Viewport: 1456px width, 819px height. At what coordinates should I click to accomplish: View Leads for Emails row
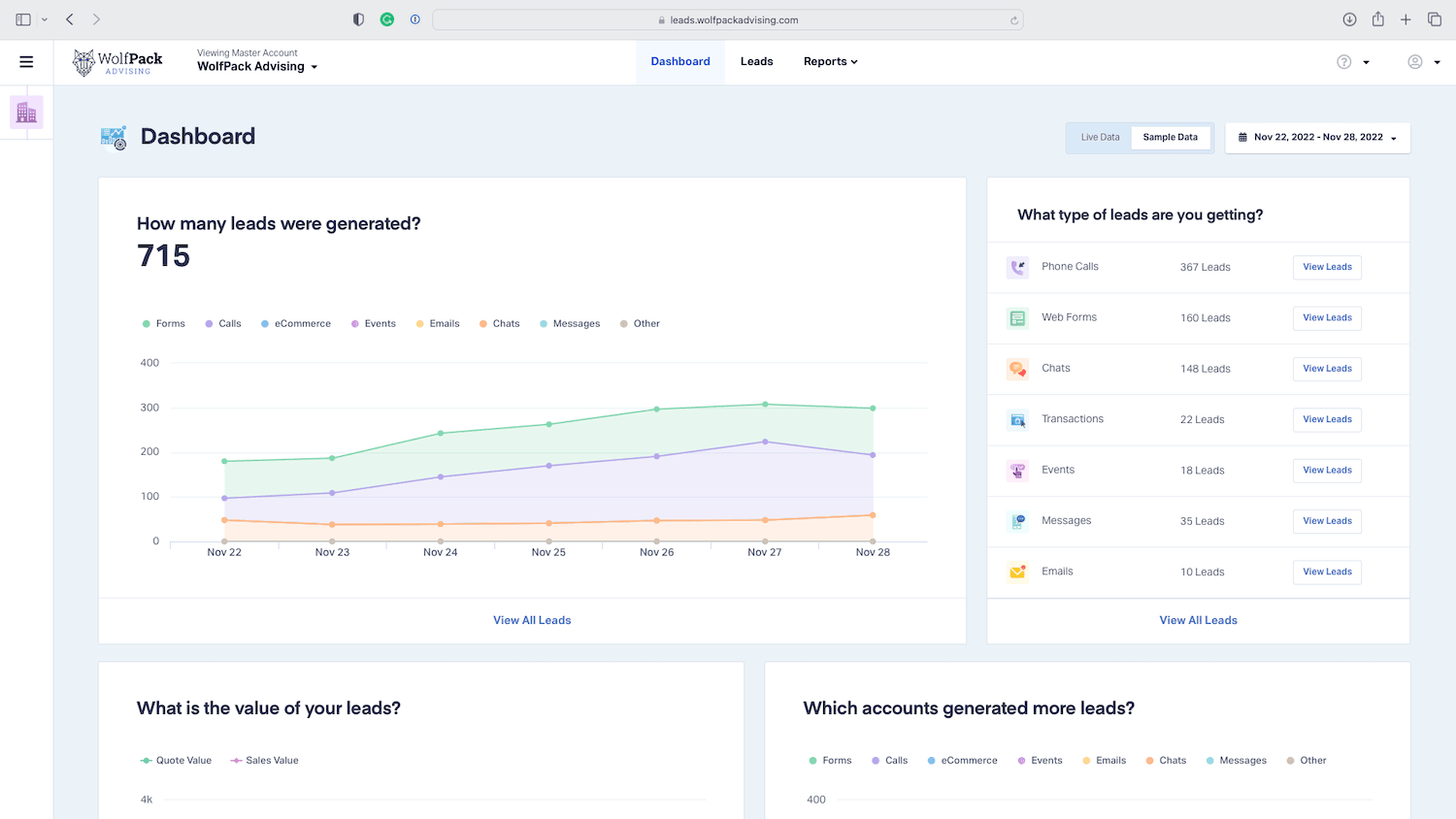click(1327, 573)
